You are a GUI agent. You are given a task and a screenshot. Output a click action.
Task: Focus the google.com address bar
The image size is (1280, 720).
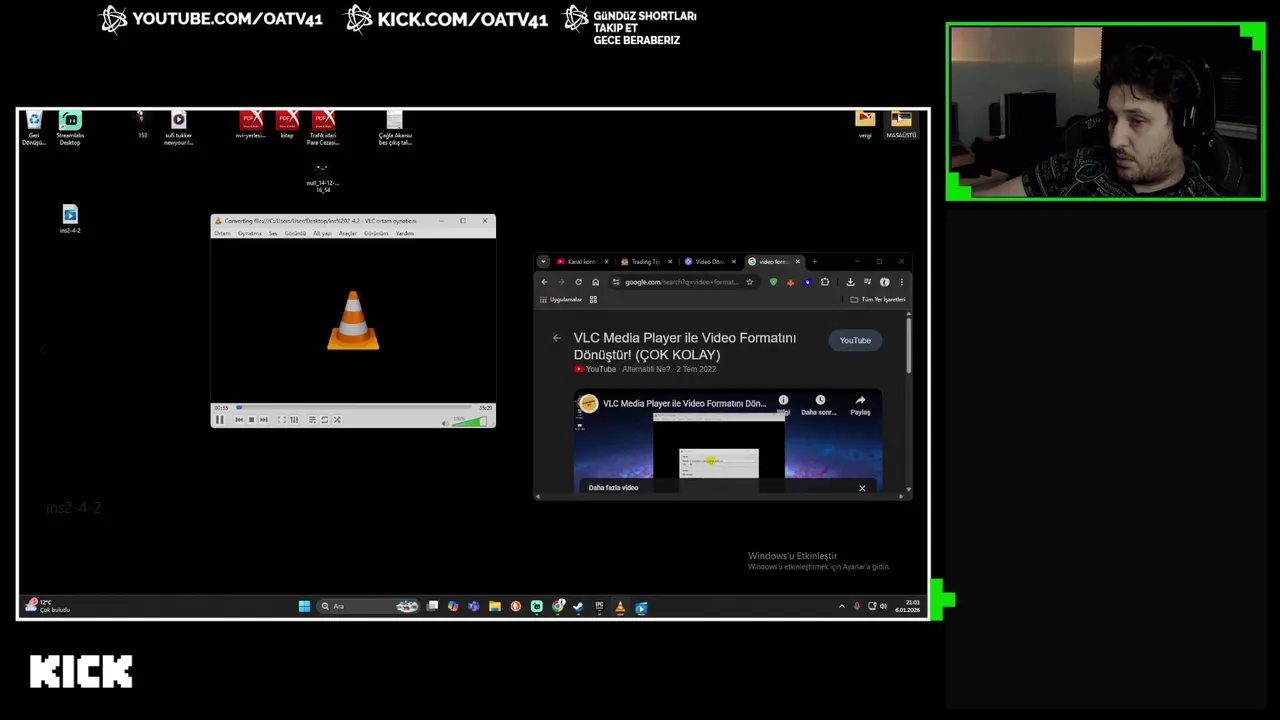[682, 282]
